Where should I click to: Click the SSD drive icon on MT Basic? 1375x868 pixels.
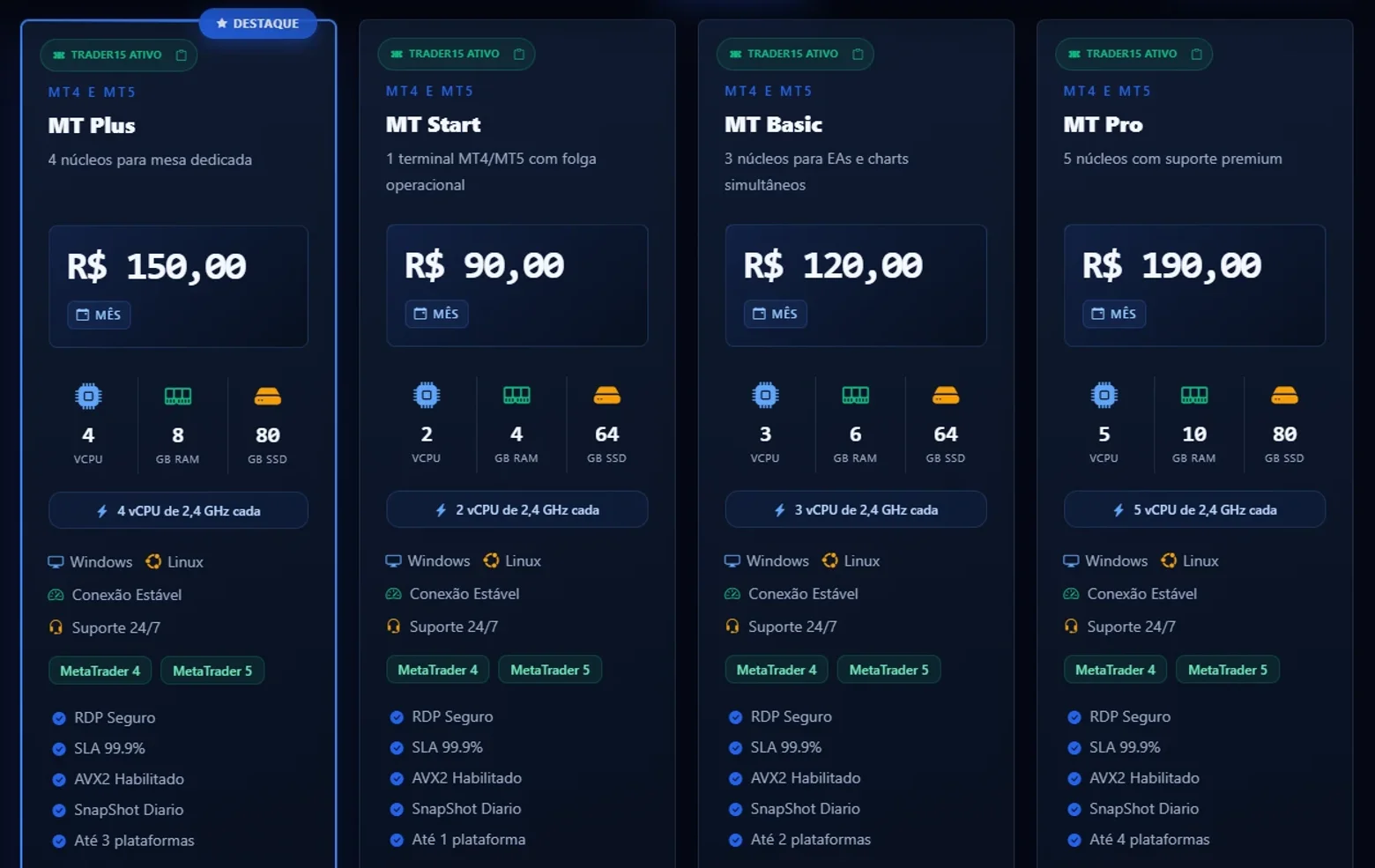(x=946, y=396)
